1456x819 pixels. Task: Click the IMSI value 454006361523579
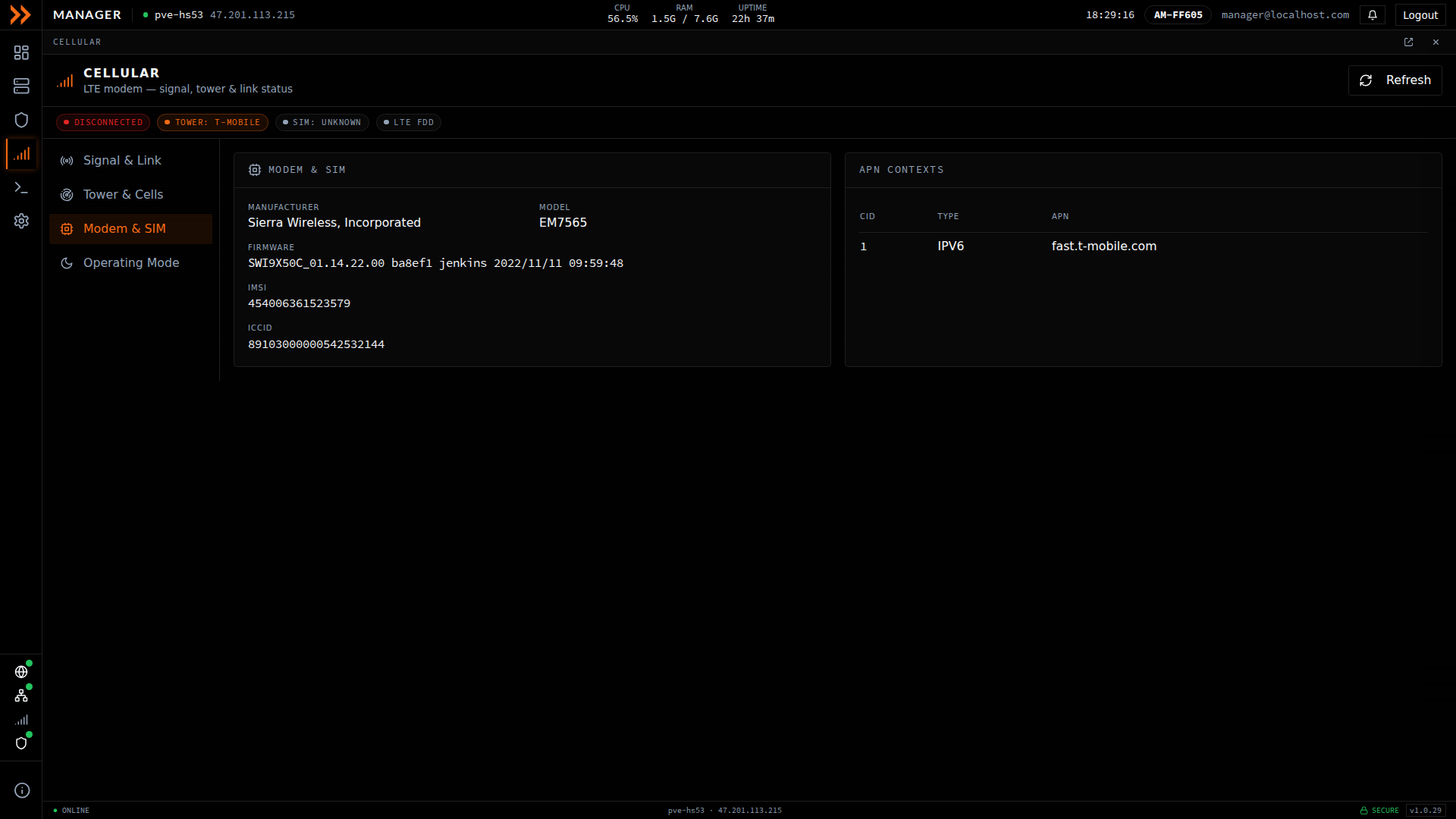299,304
